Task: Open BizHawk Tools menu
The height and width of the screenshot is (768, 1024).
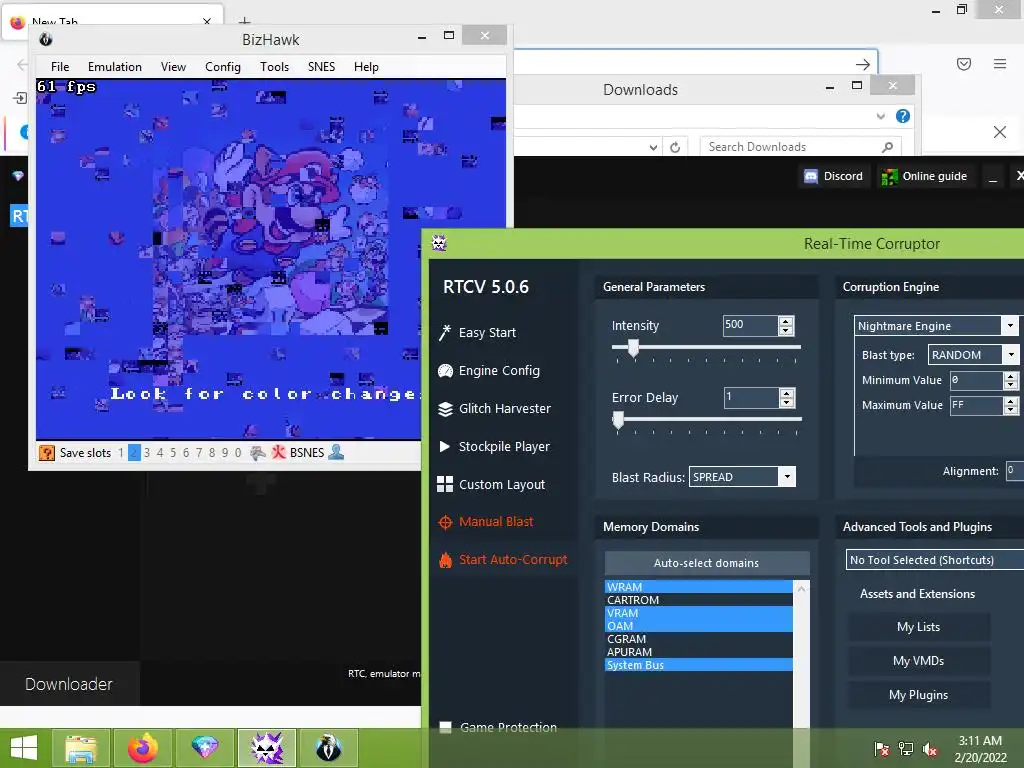Action: point(274,67)
